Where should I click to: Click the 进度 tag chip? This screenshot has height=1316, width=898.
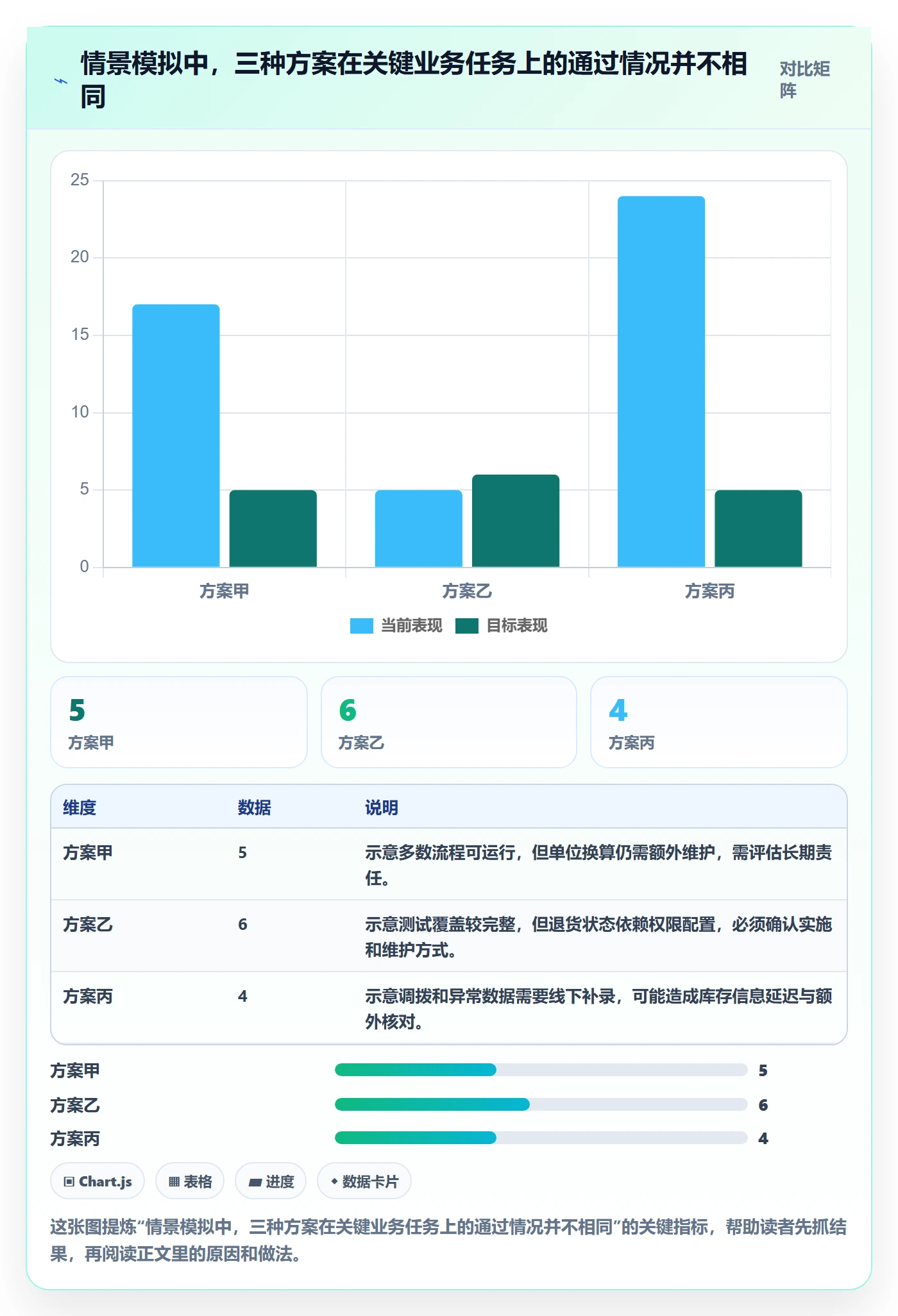click(x=271, y=1181)
